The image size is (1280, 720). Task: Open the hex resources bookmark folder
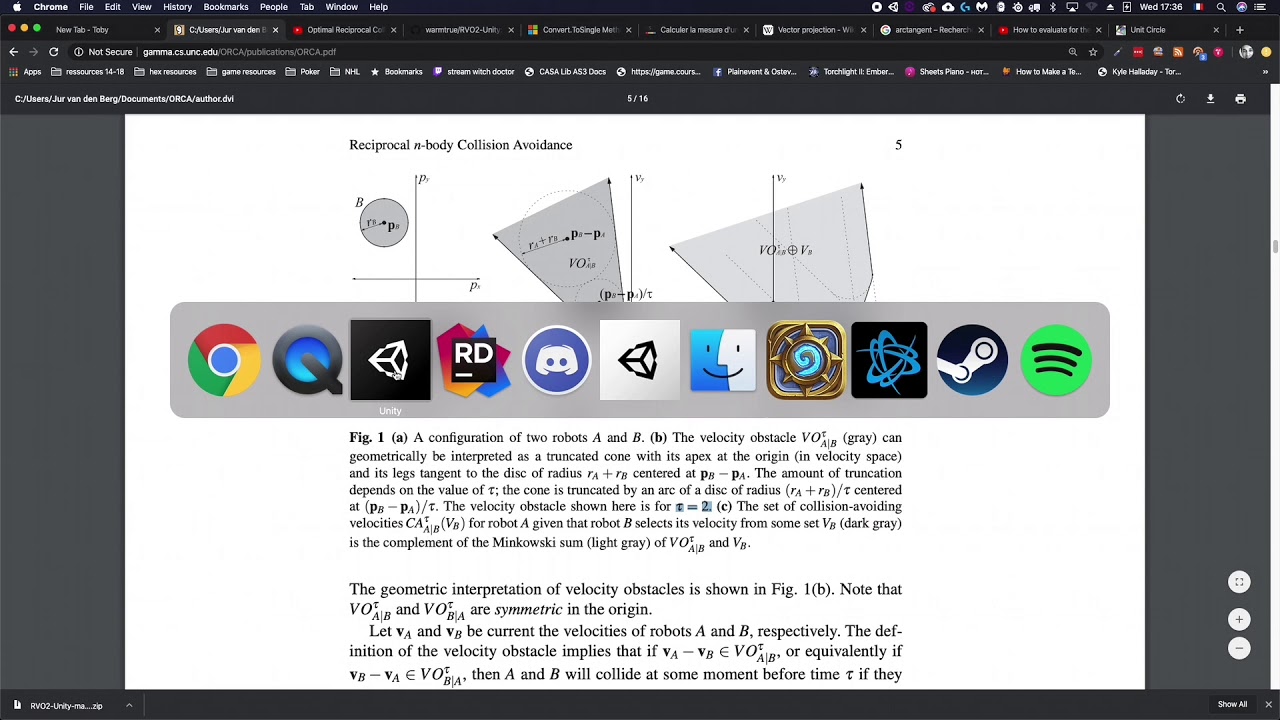[x=165, y=72]
